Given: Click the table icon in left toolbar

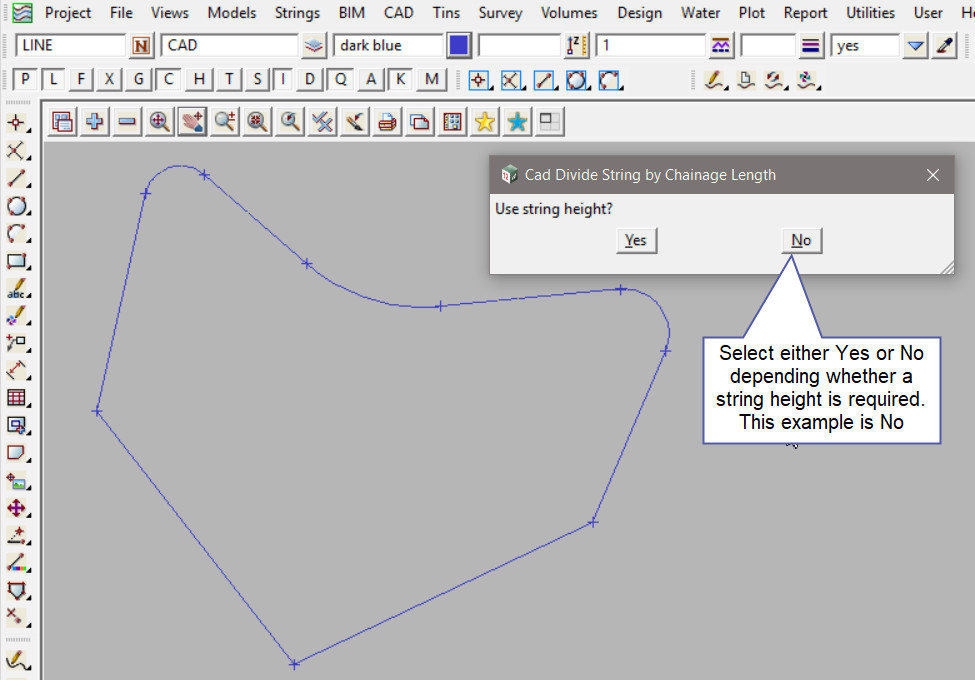Looking at the screenshot, I should pyautogui.click(x=17, y=398).
